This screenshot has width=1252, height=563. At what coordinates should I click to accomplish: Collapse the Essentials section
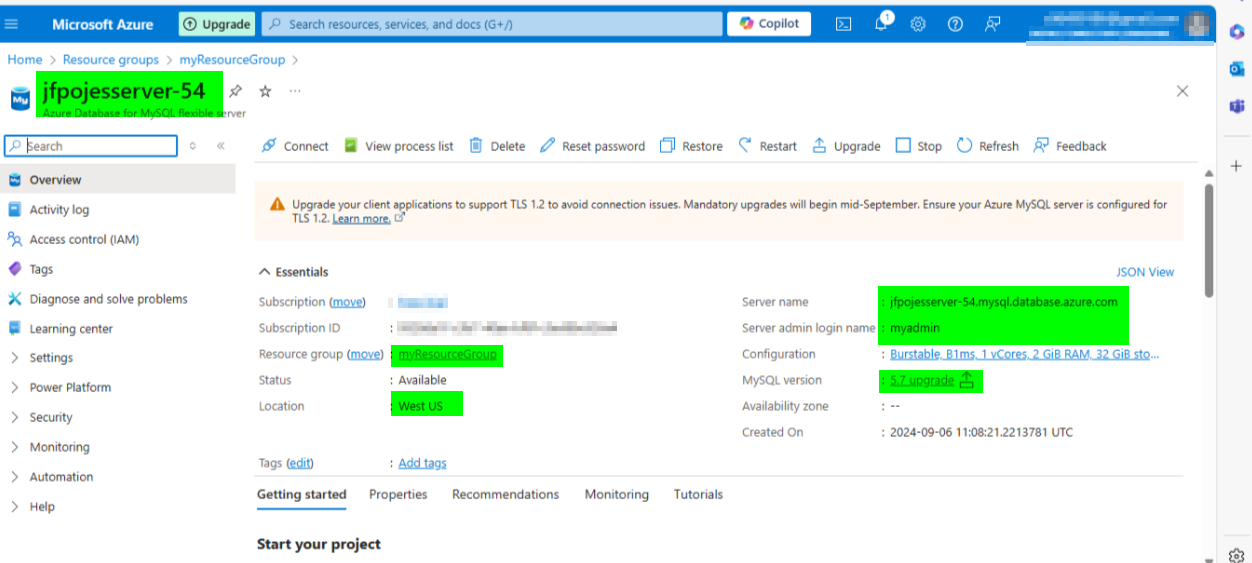(293, 272)
